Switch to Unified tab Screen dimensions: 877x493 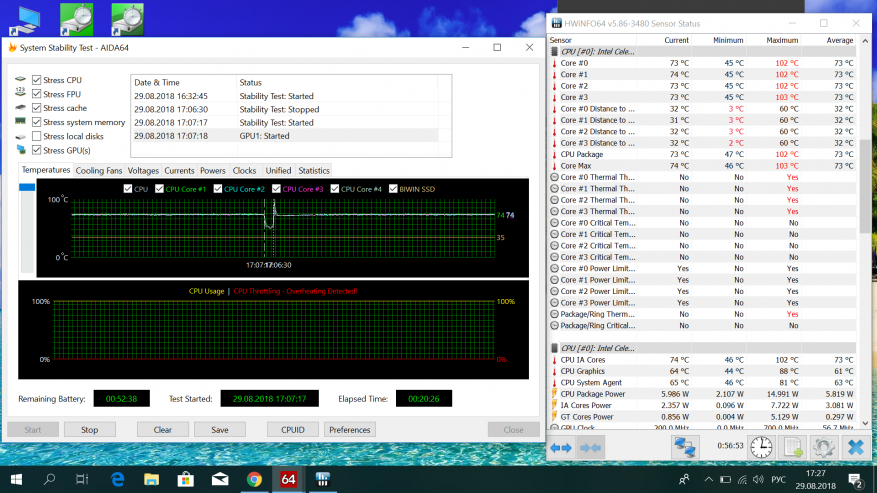click(278, 171)
